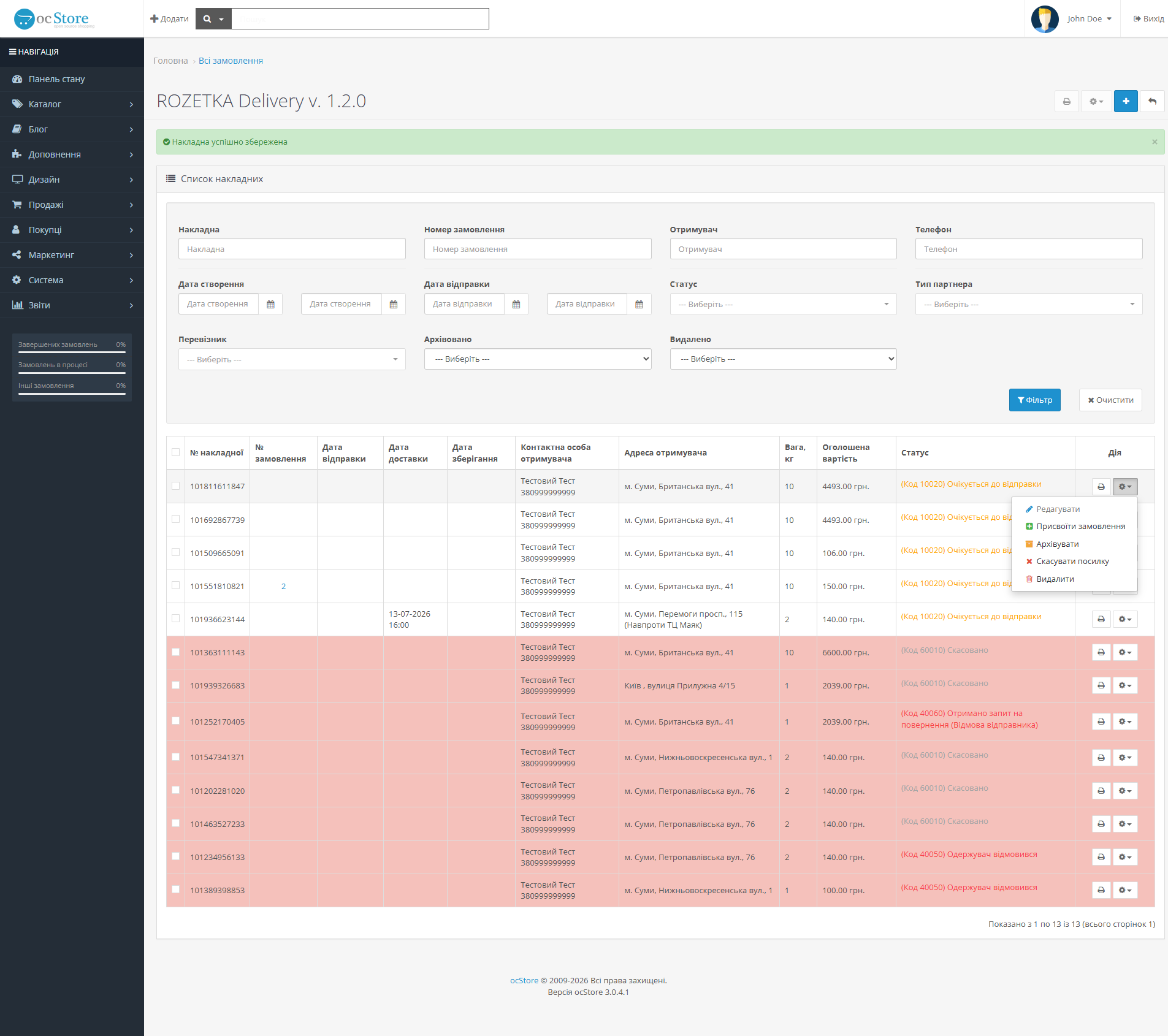The height and width of the screenshot is (1036, 1168).
Task: Open the Статус filter dropdown
Action: point(783,304)
